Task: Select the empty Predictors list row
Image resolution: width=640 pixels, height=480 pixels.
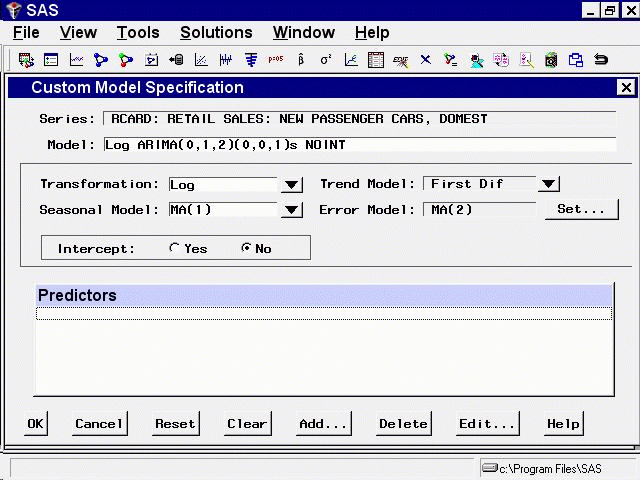Action: (324, 313)
